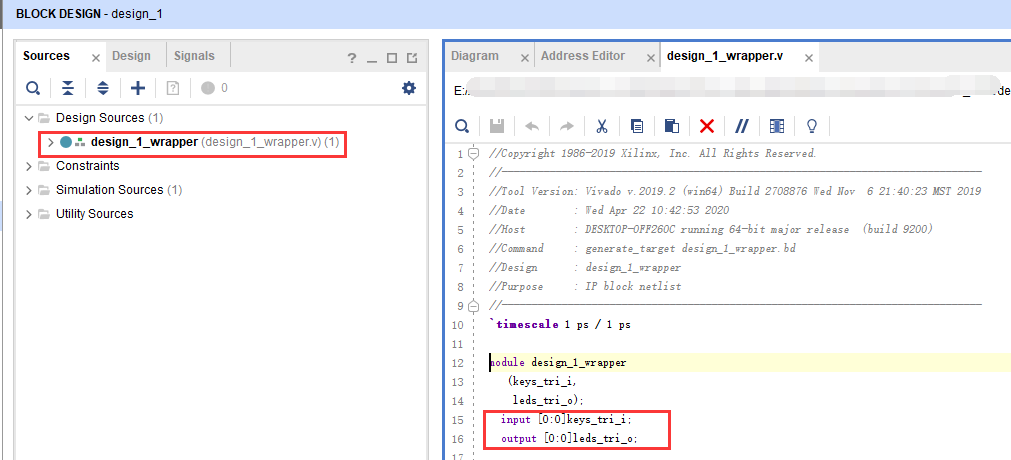Click the undo arrow in the editor toolbar

(x=532, y=126)
